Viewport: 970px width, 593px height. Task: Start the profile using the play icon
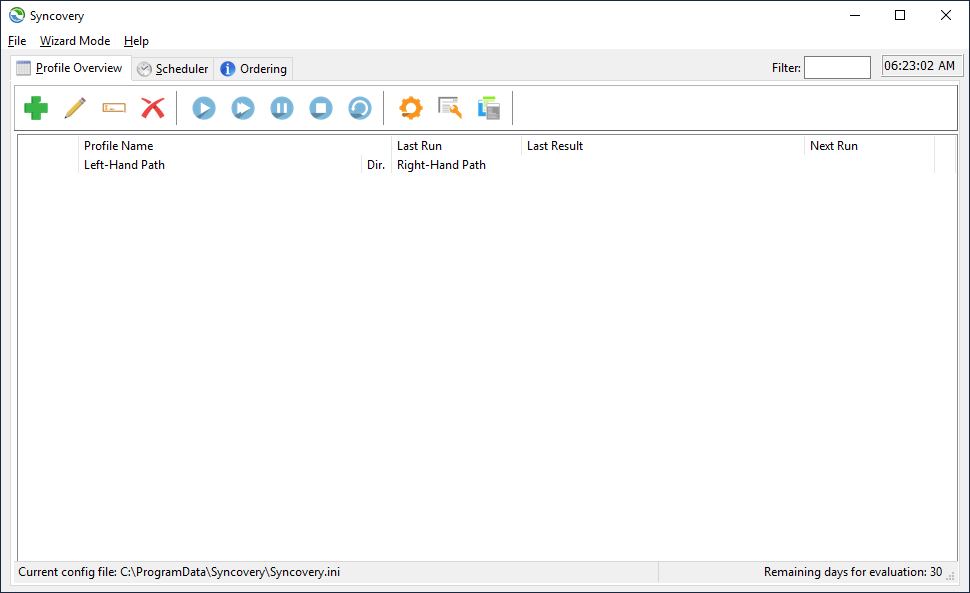(x=203, y=107)
